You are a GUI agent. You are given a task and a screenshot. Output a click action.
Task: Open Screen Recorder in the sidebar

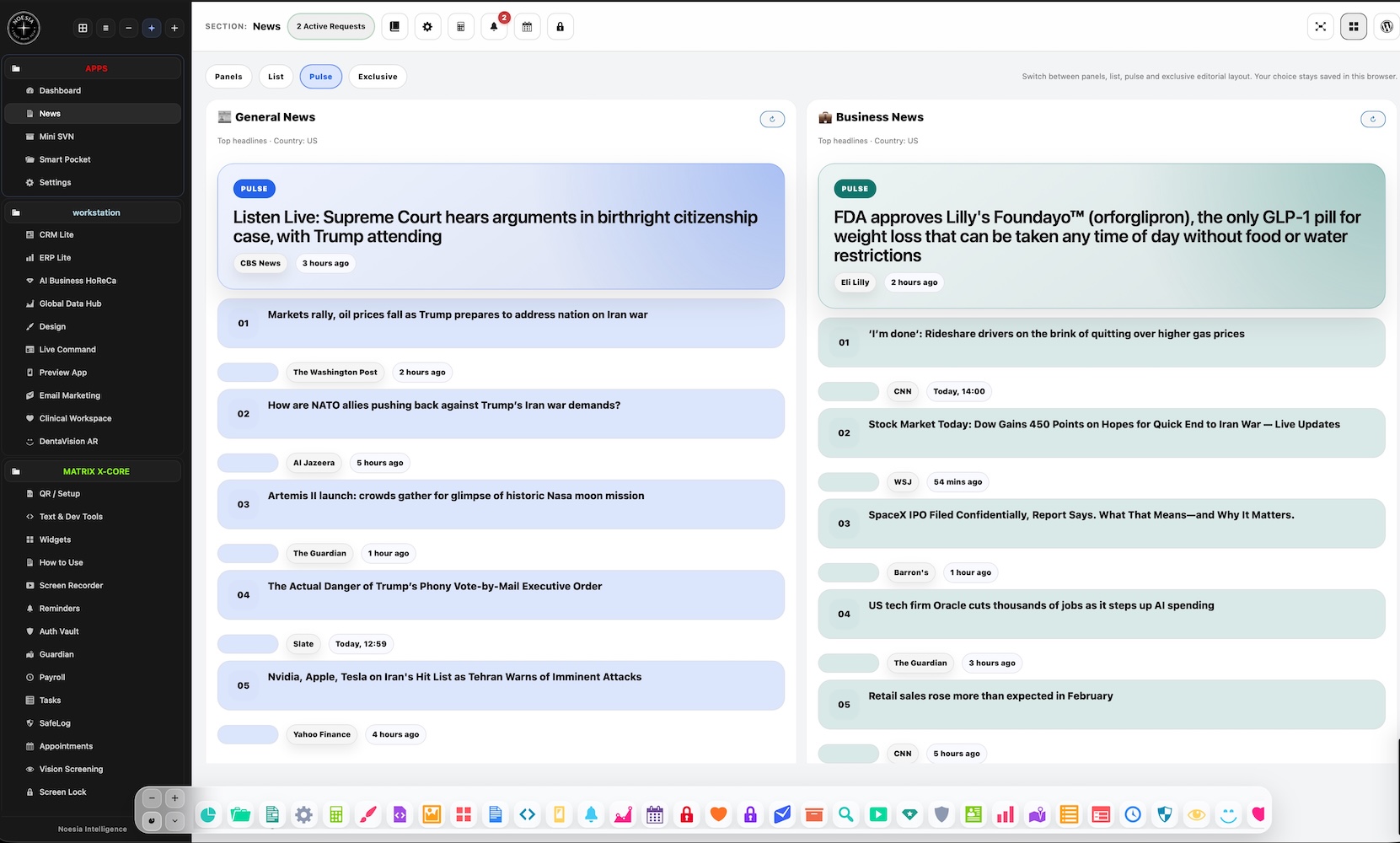94,585
